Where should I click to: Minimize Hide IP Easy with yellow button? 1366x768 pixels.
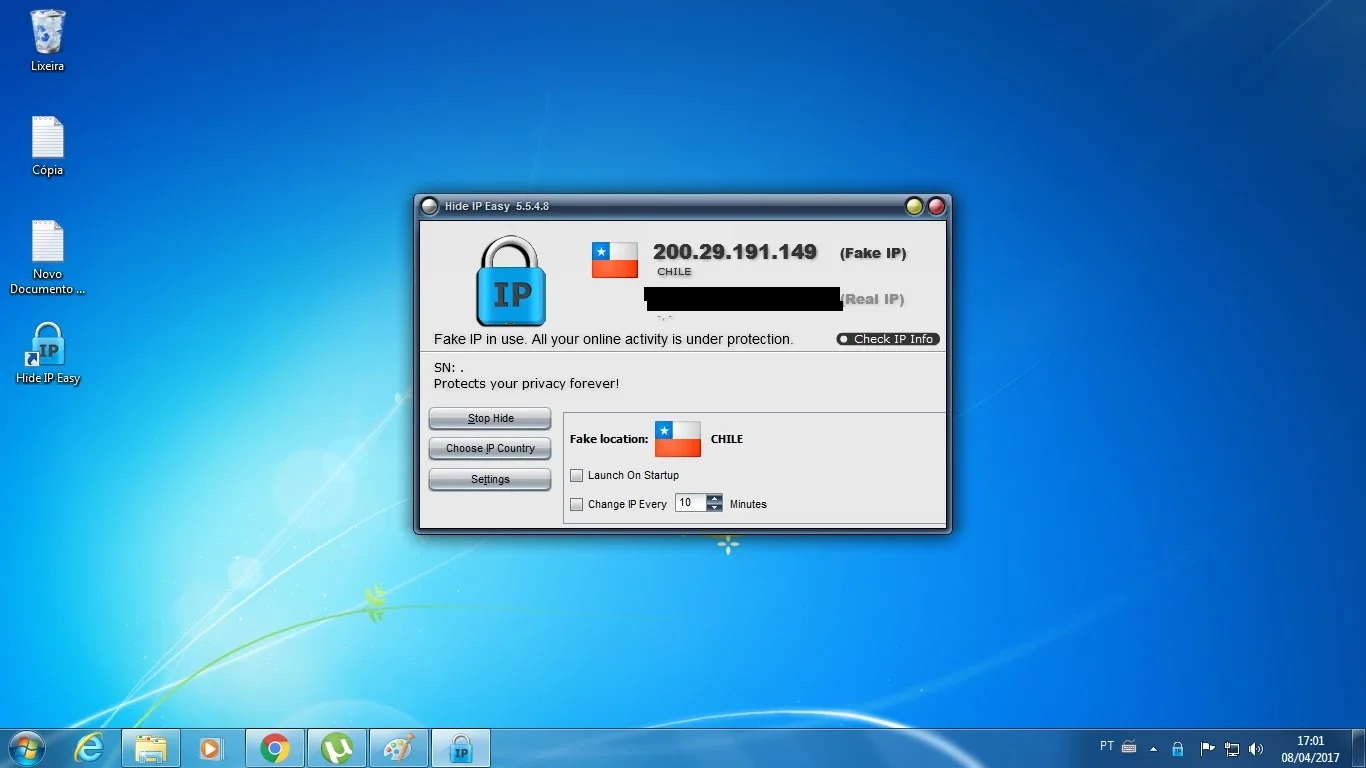[x=914, y=206]
